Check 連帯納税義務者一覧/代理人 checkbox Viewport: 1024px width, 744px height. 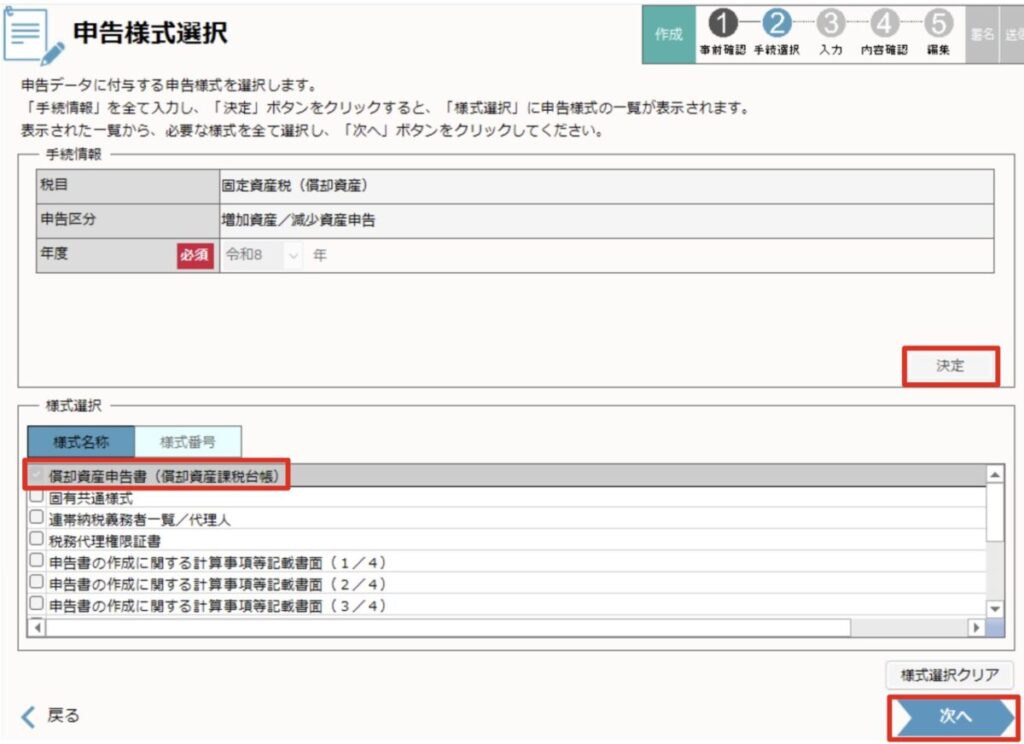[36, 518]
